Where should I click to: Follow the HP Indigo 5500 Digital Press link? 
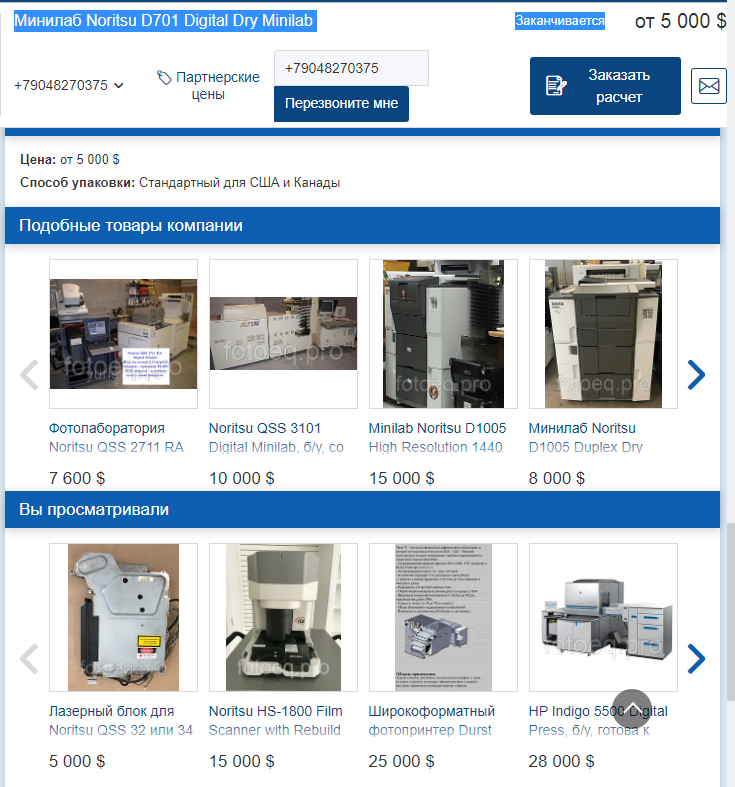point(598,721)
